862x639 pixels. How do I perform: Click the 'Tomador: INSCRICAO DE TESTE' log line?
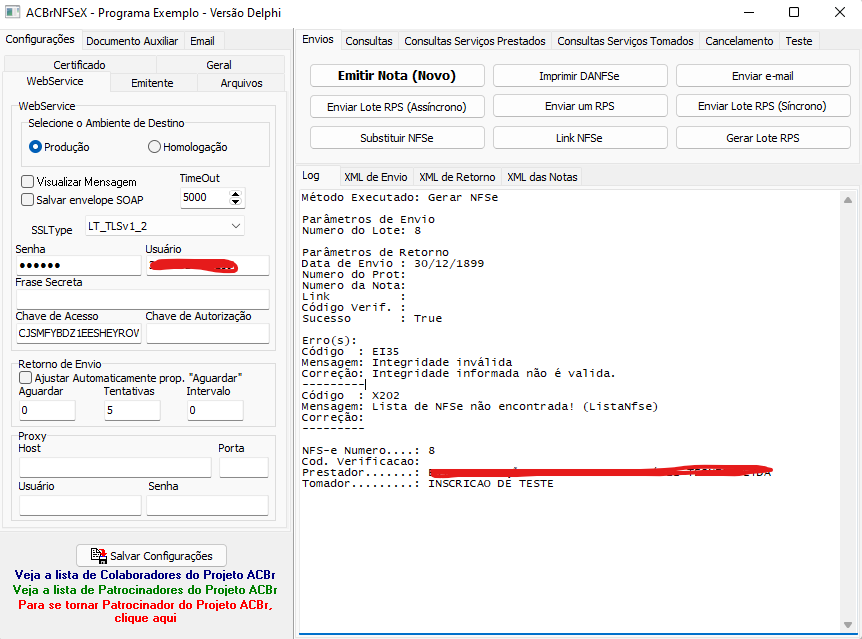pyautogui.click(x=428, y=483)
